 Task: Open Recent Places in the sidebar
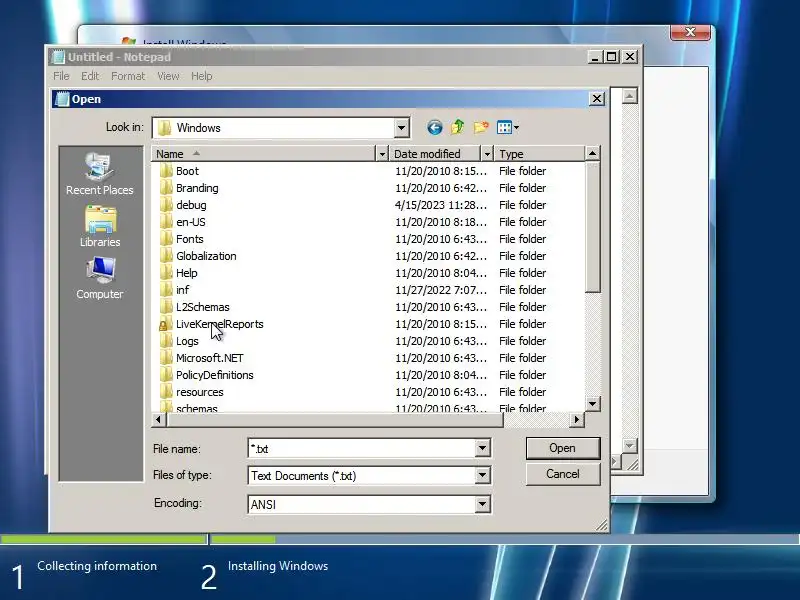tap(99, 174)
